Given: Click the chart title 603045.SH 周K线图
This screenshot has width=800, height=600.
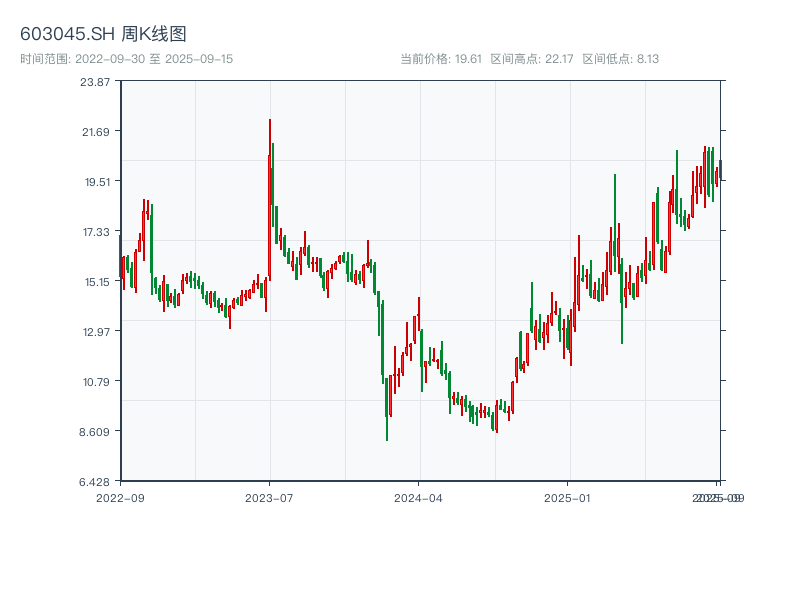Looking at the screenshot, I should (103, 34).
